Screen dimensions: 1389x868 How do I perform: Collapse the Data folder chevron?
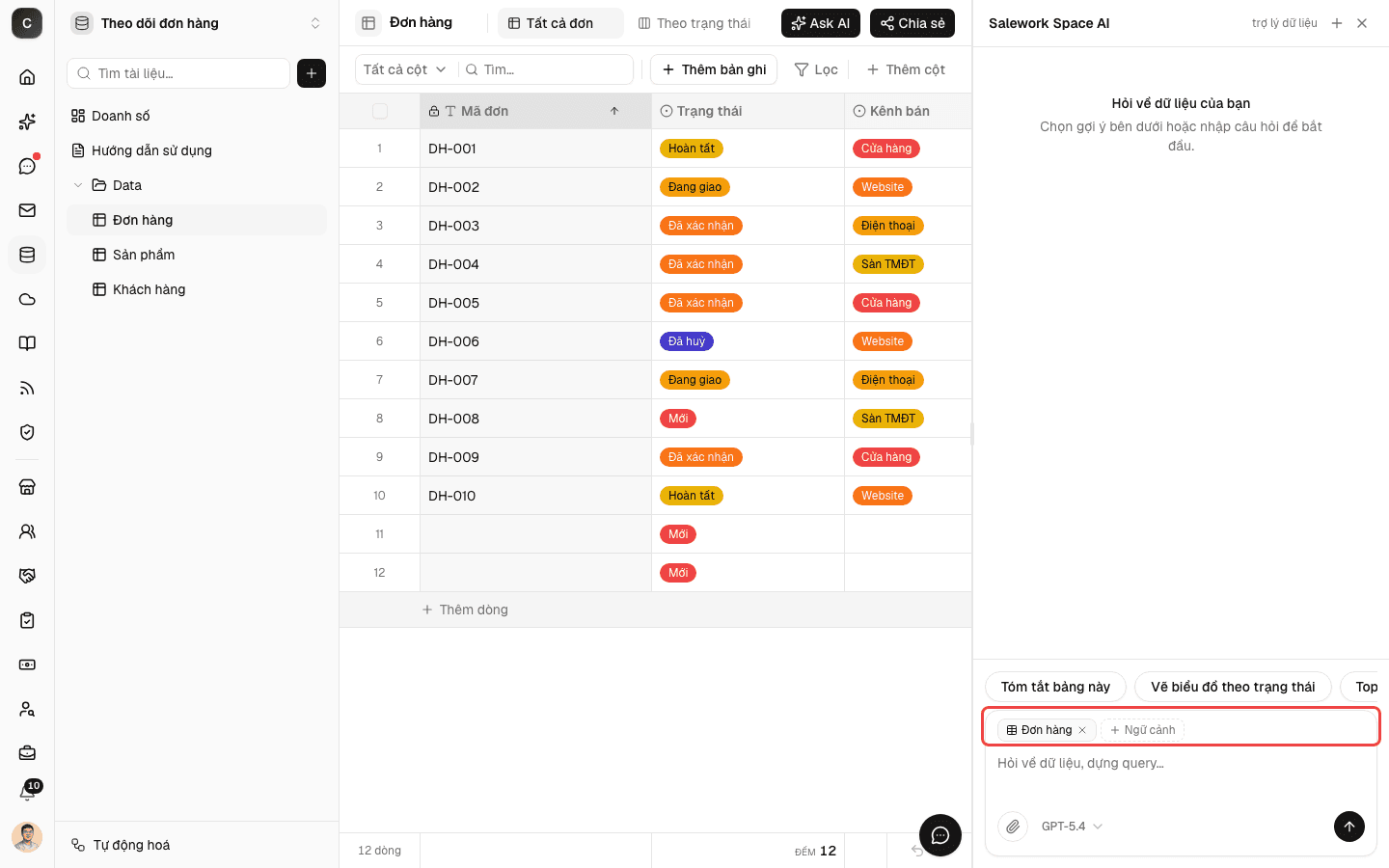point(78,185)
